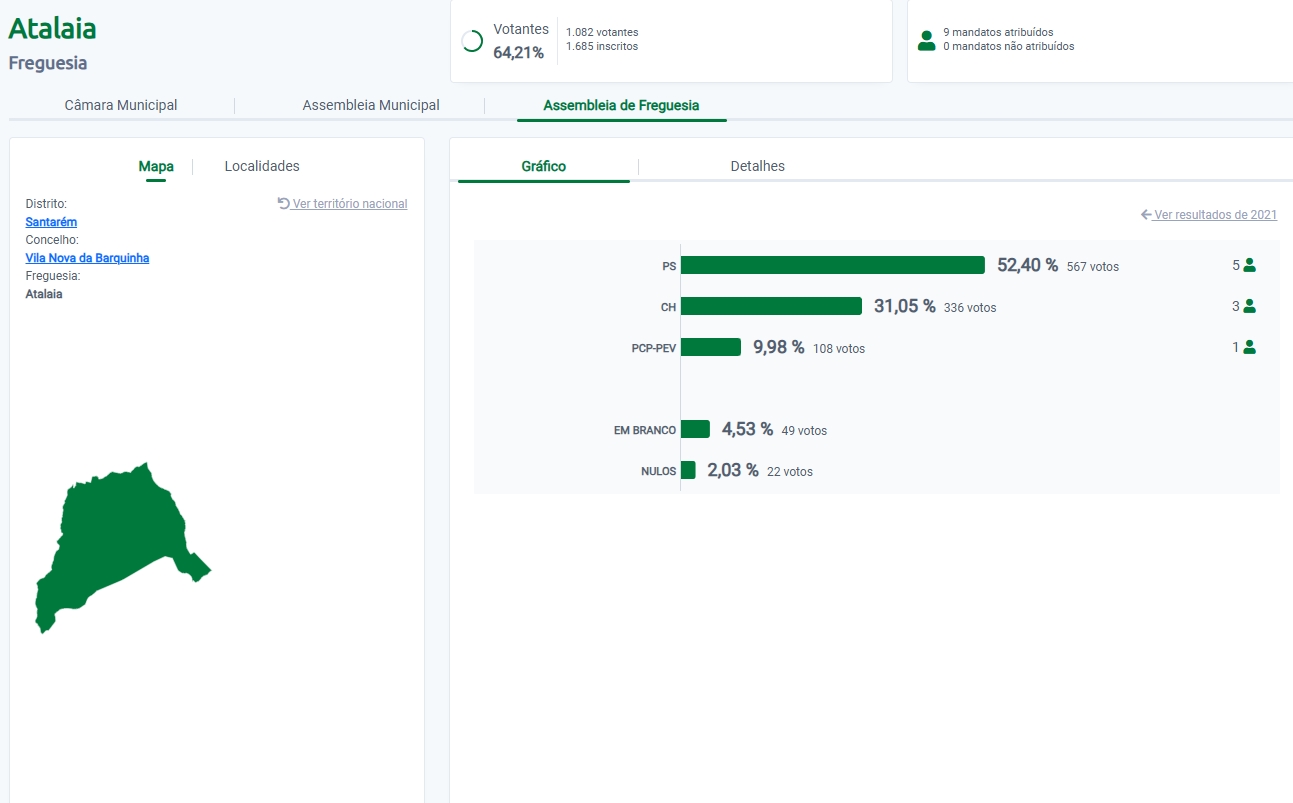Image resolution: width=1293 pixels, height=803 pixels.
Task: Click the undo arrow beside Ver território nacional
Action: pyautogui.click(x=283, y=203)
